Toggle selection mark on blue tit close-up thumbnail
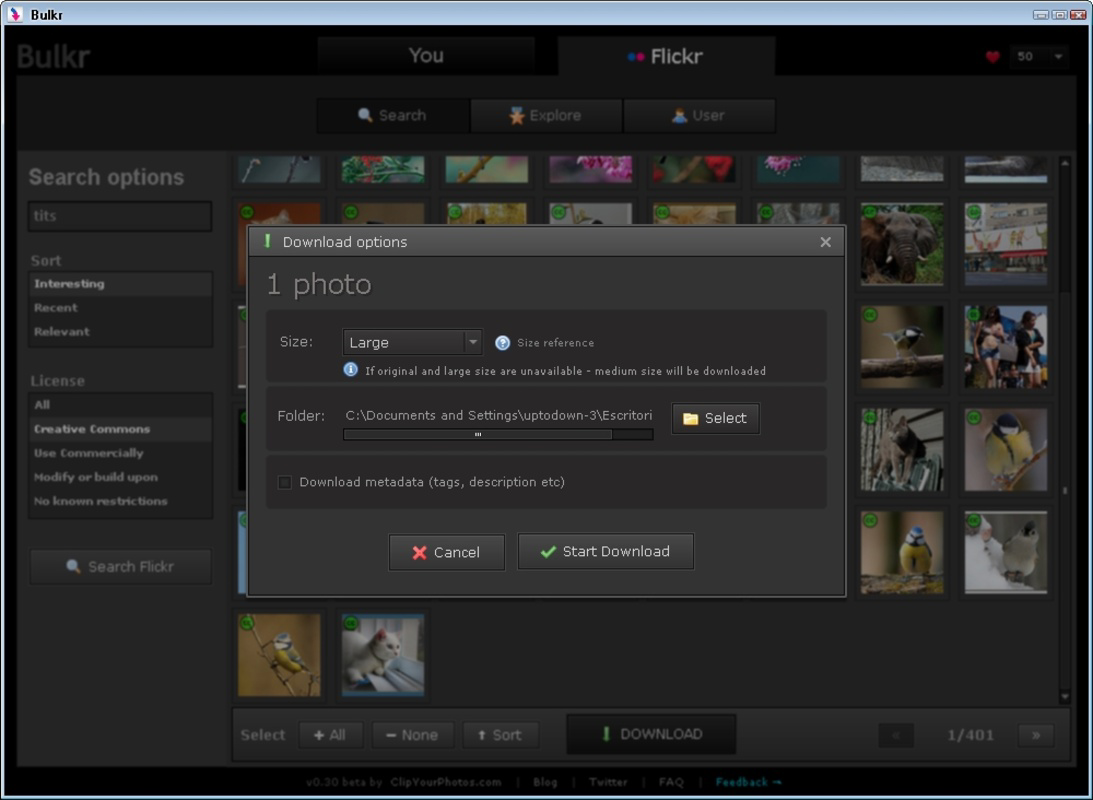 [974, 417]
